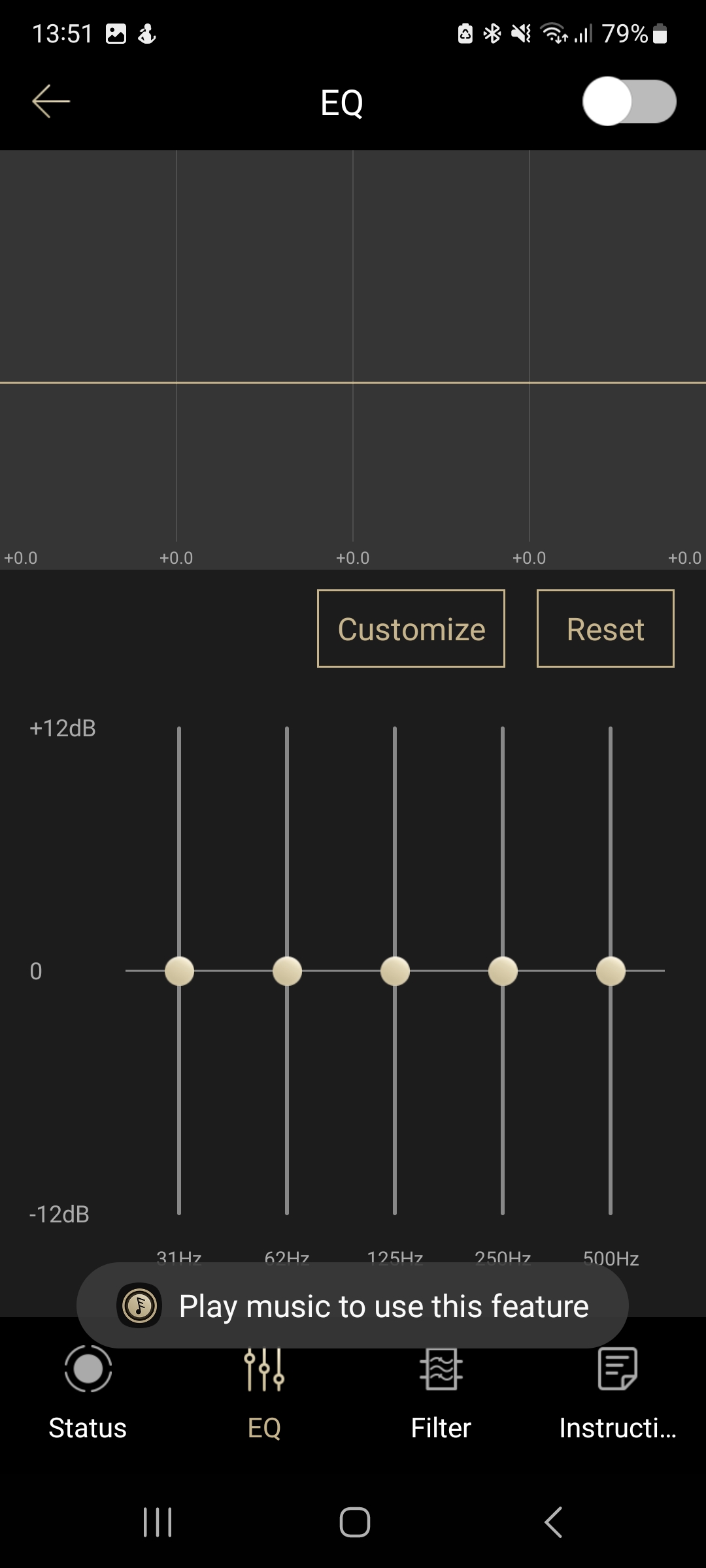Click the 125Hz slider knob
The height and width of the screenshot is (1568, 706).
[395, 971]
